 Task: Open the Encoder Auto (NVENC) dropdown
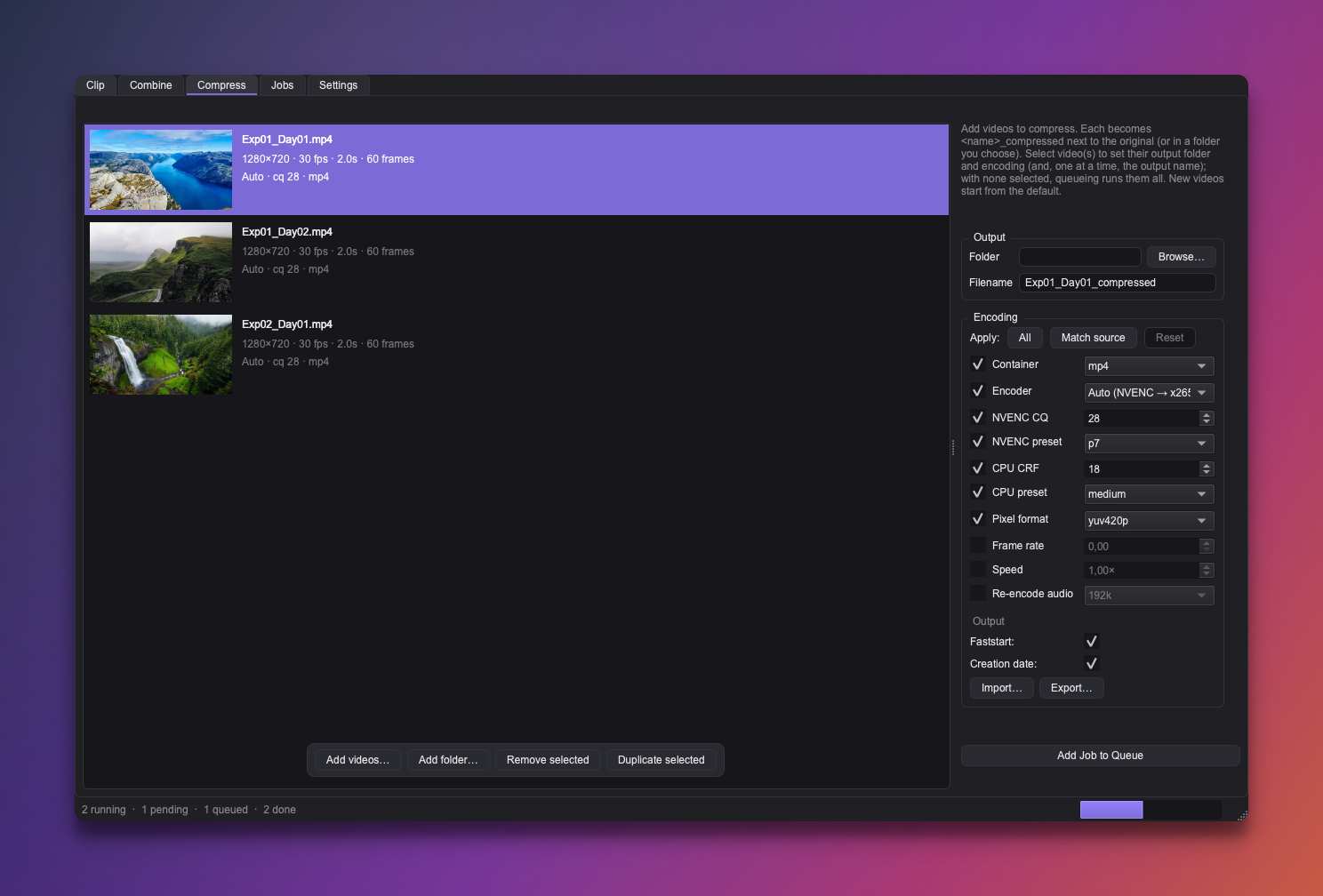coord(1149,393)
